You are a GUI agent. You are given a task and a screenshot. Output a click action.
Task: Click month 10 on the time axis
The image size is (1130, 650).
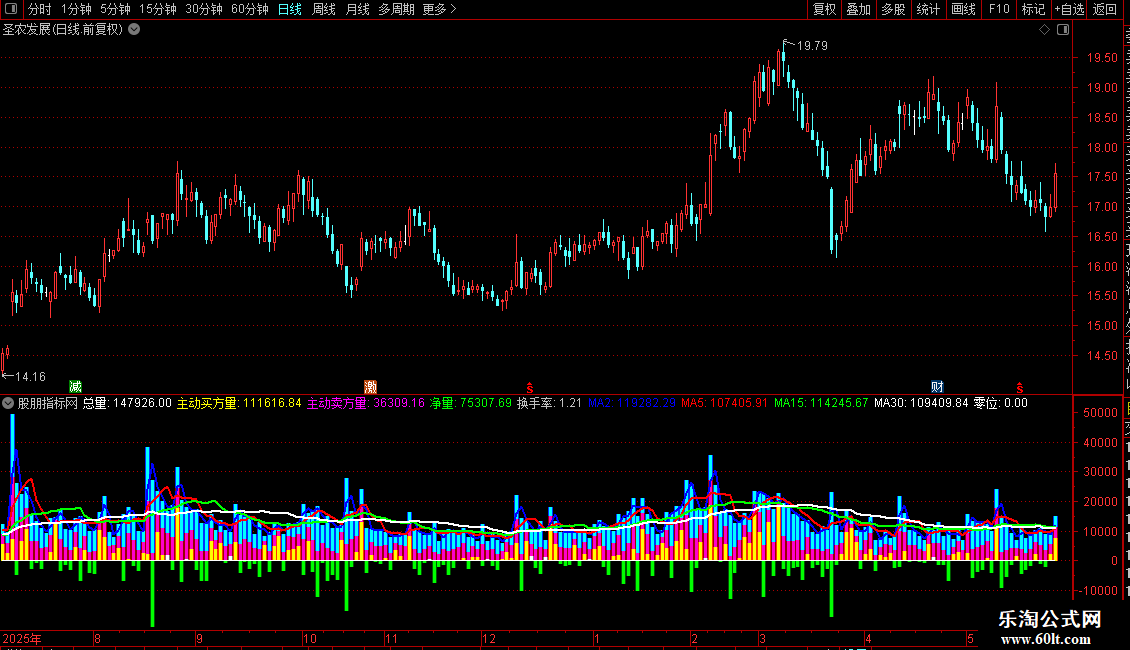(x=309, y=638)
